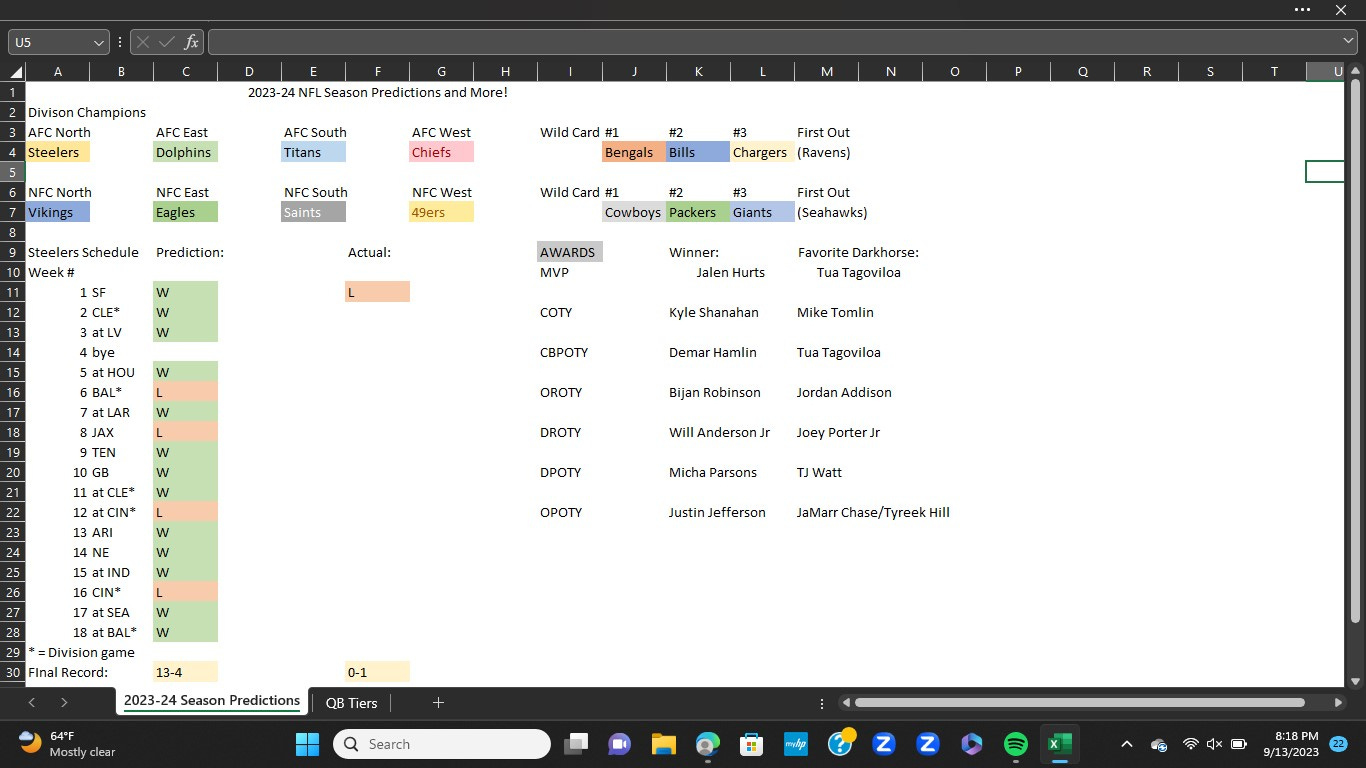Select the 'Kyle Shanahan' cell

(x=714, y=312)
